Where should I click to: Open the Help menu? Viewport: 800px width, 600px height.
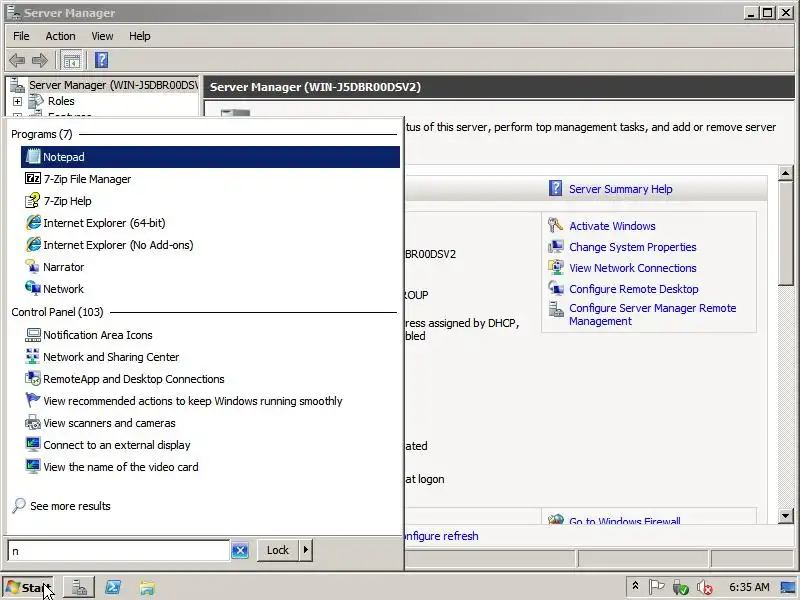(139, 36)
